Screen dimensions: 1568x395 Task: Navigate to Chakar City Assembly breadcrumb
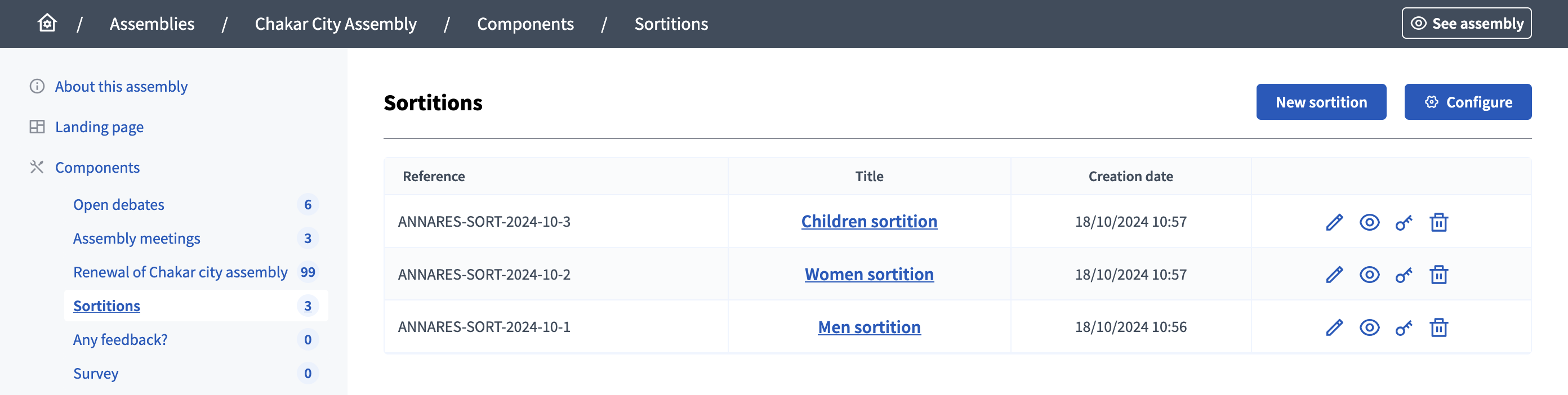335,24
